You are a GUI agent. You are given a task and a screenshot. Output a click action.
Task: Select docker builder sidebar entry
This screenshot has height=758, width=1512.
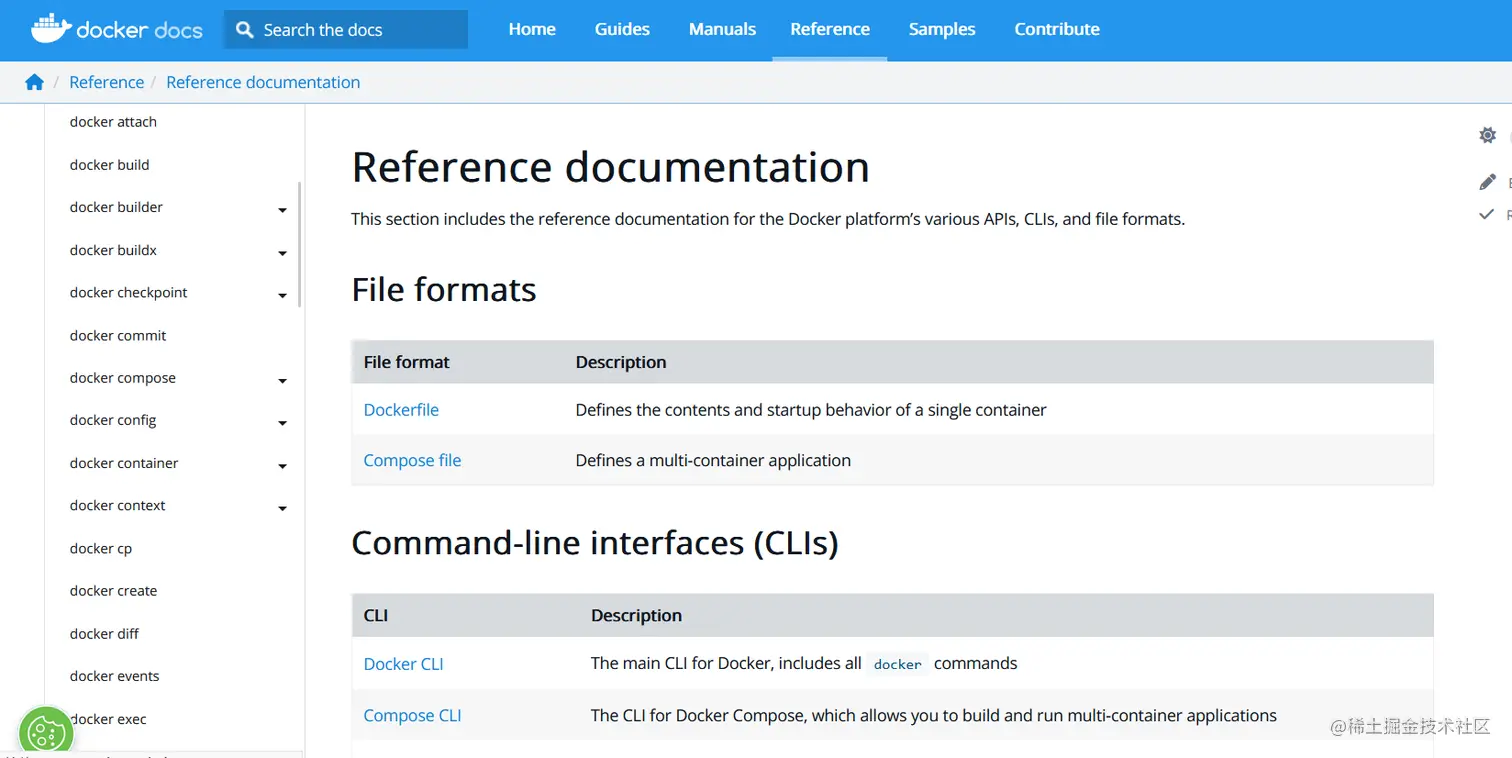[116, 207]
